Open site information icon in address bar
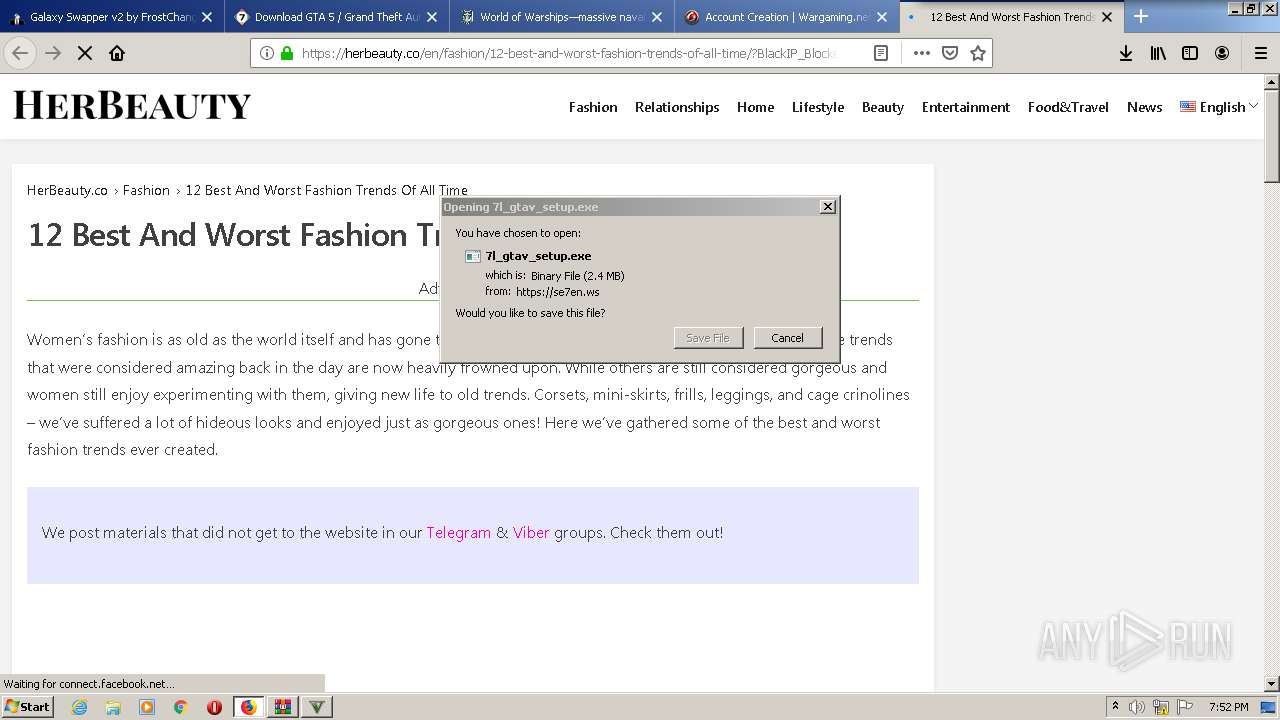Image resolution: width=1280 pixels, height=720 pixels. (267, 53)
